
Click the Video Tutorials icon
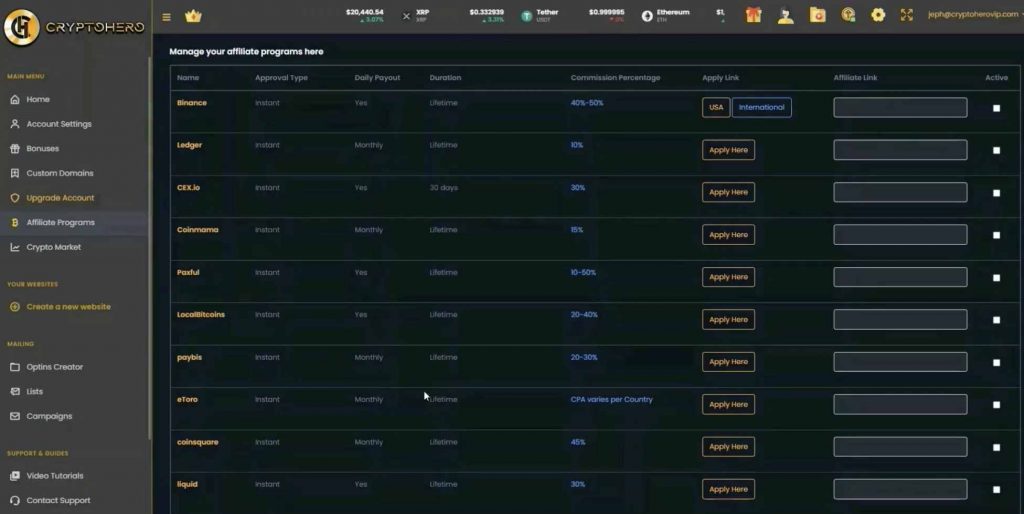pos(15,476)
